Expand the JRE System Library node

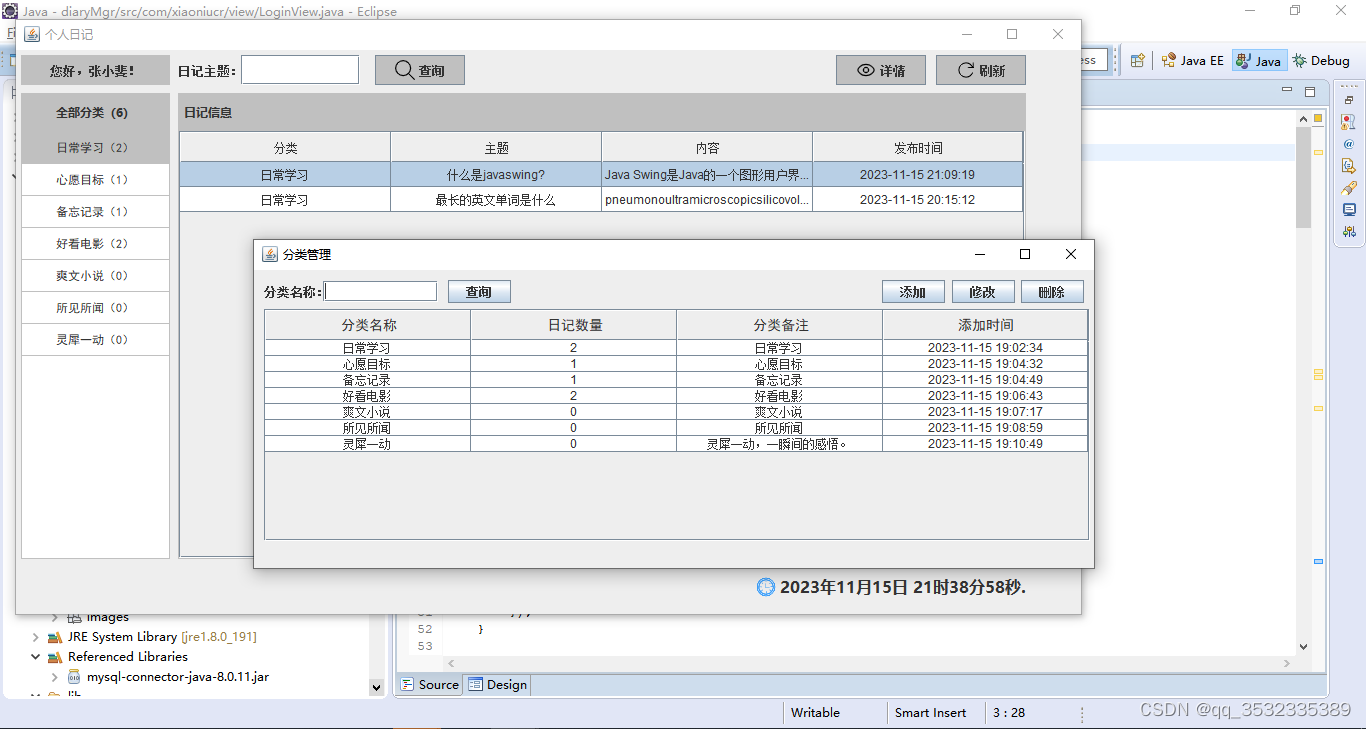[36, 637]
